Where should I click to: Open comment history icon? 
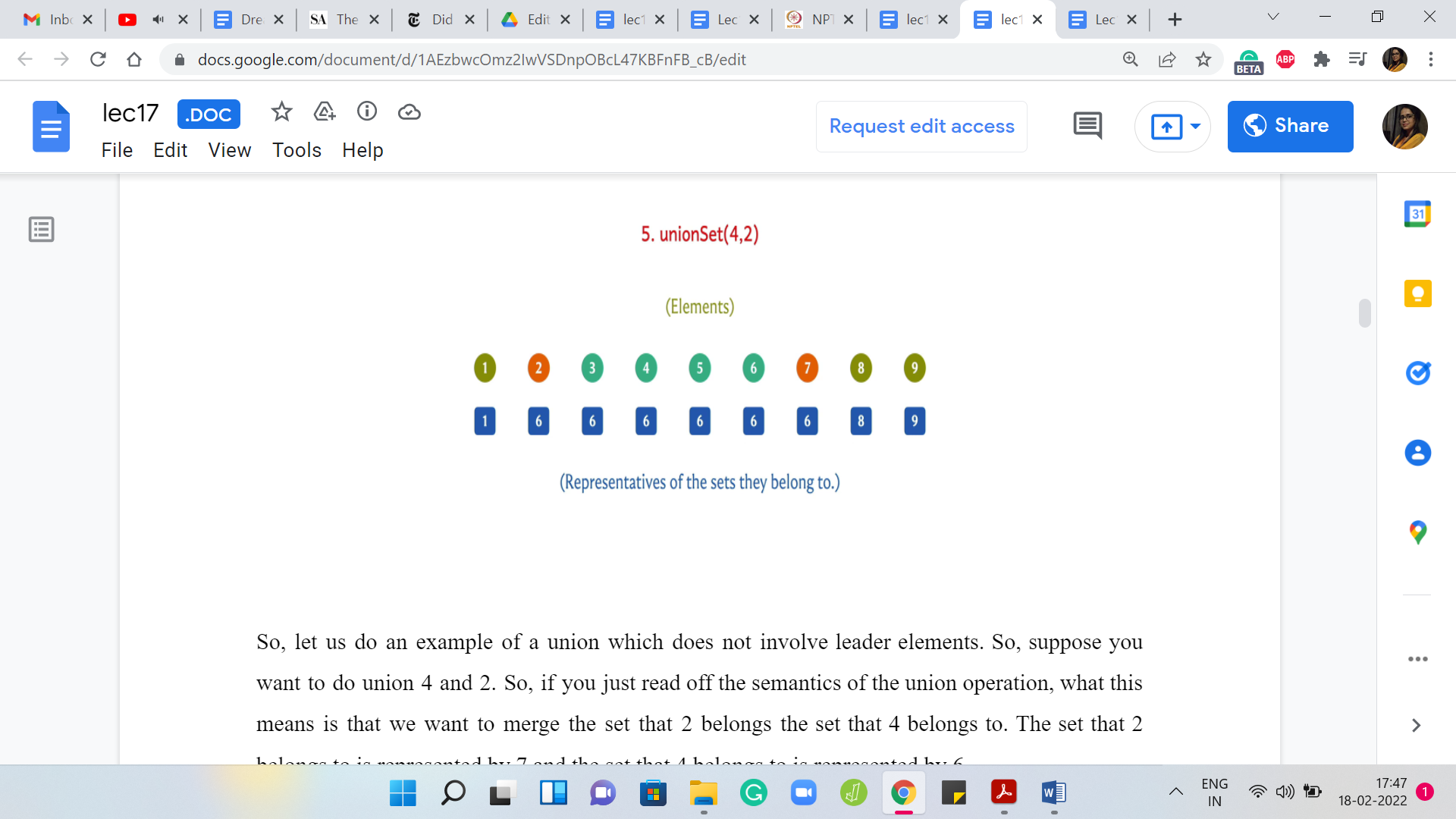click(x=1087, y=126)
